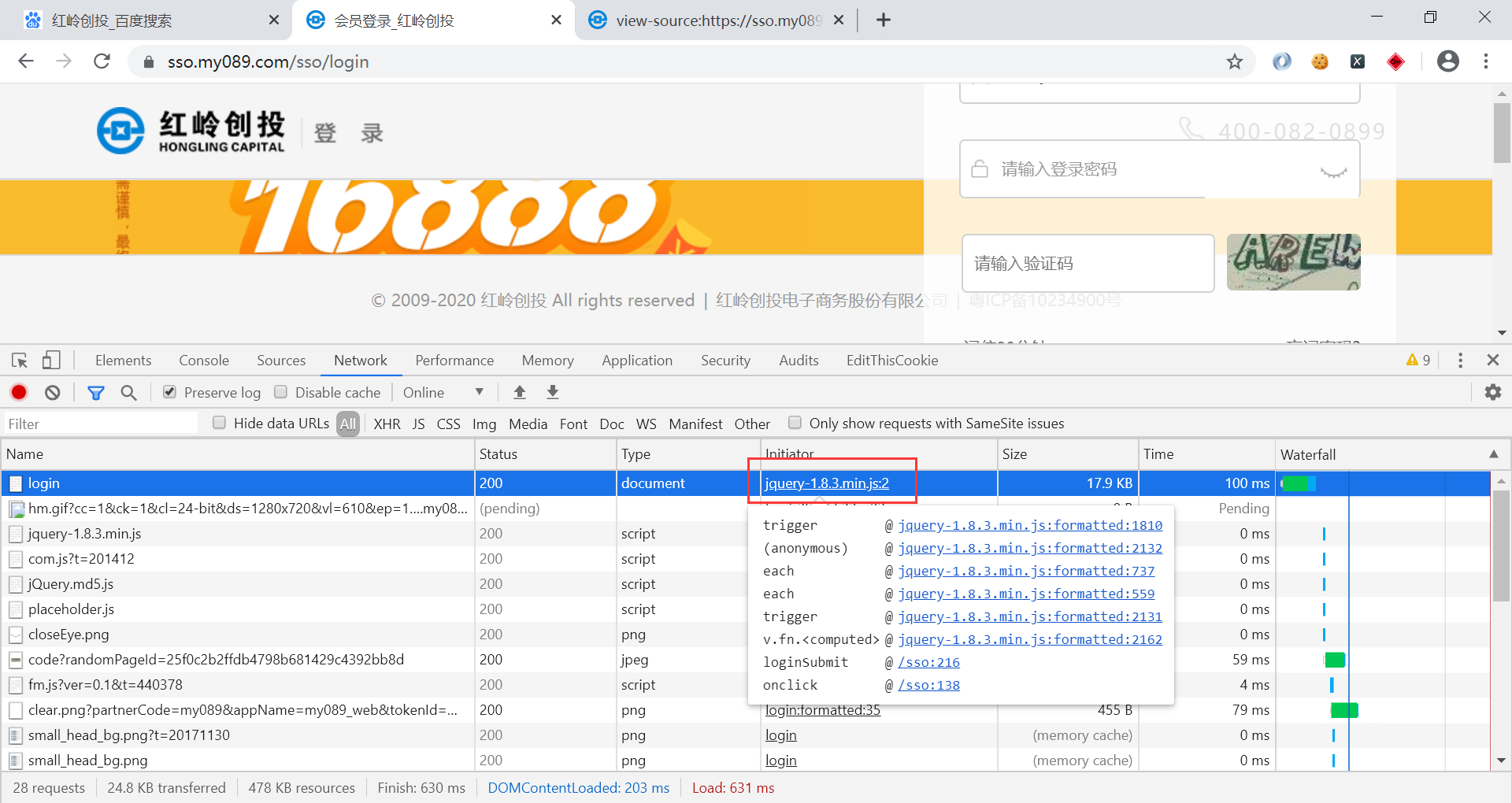This screenshot has height=803, width=1512.
Task: Sort requests by Size column
Action: coord(1067,454)
